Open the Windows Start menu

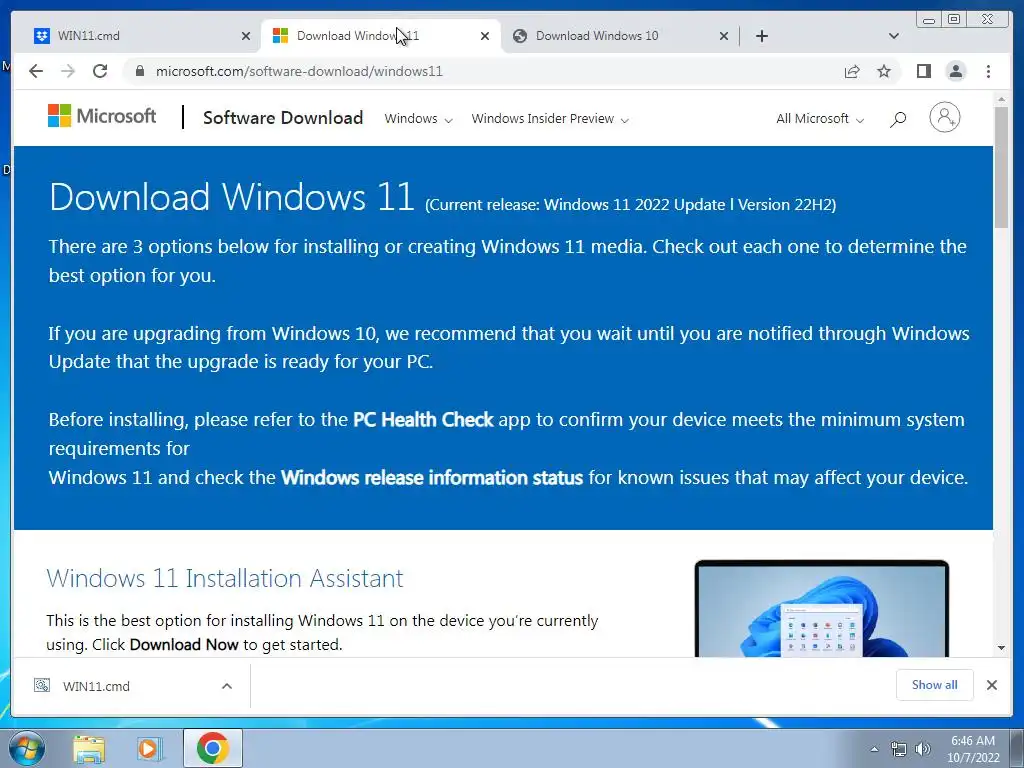[x=27, y=748]
